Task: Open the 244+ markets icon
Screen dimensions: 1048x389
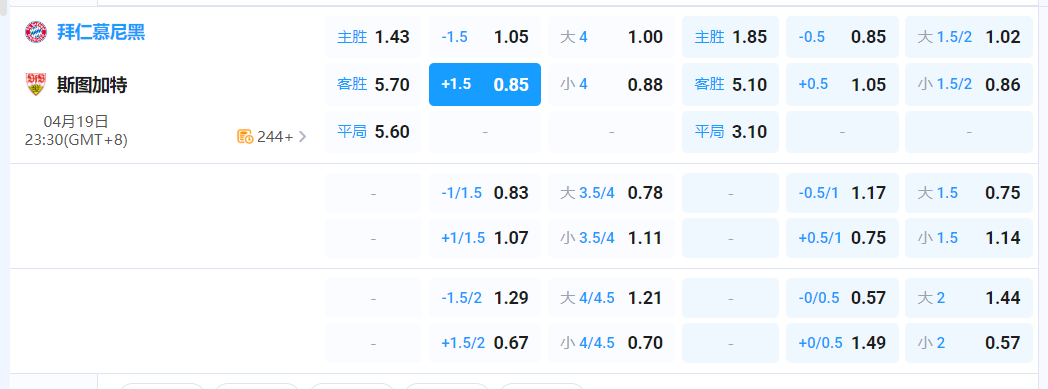Action: (x=245, y=136)
